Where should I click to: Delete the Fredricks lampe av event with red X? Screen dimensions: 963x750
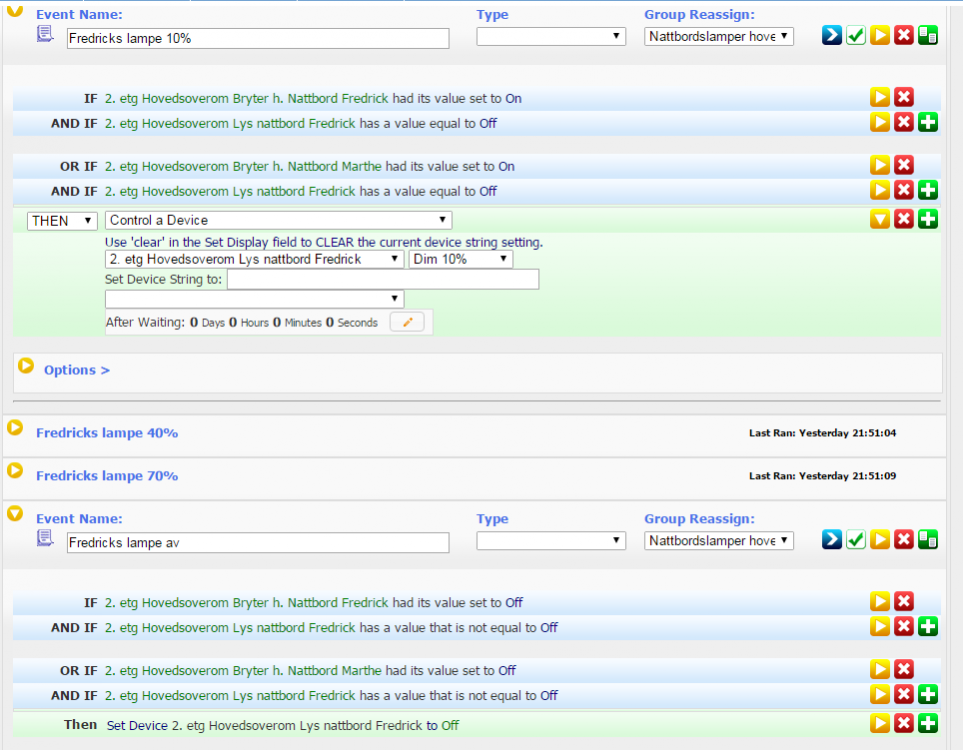click(x=903, y=540)
